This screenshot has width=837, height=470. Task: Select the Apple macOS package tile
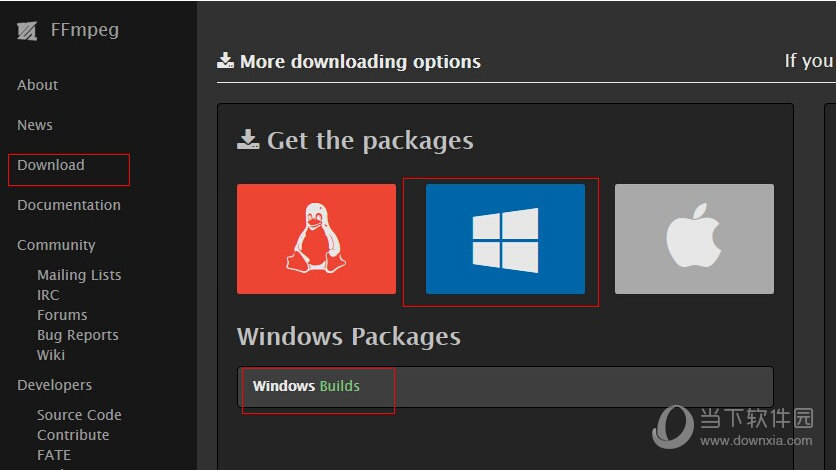[694, 239]
